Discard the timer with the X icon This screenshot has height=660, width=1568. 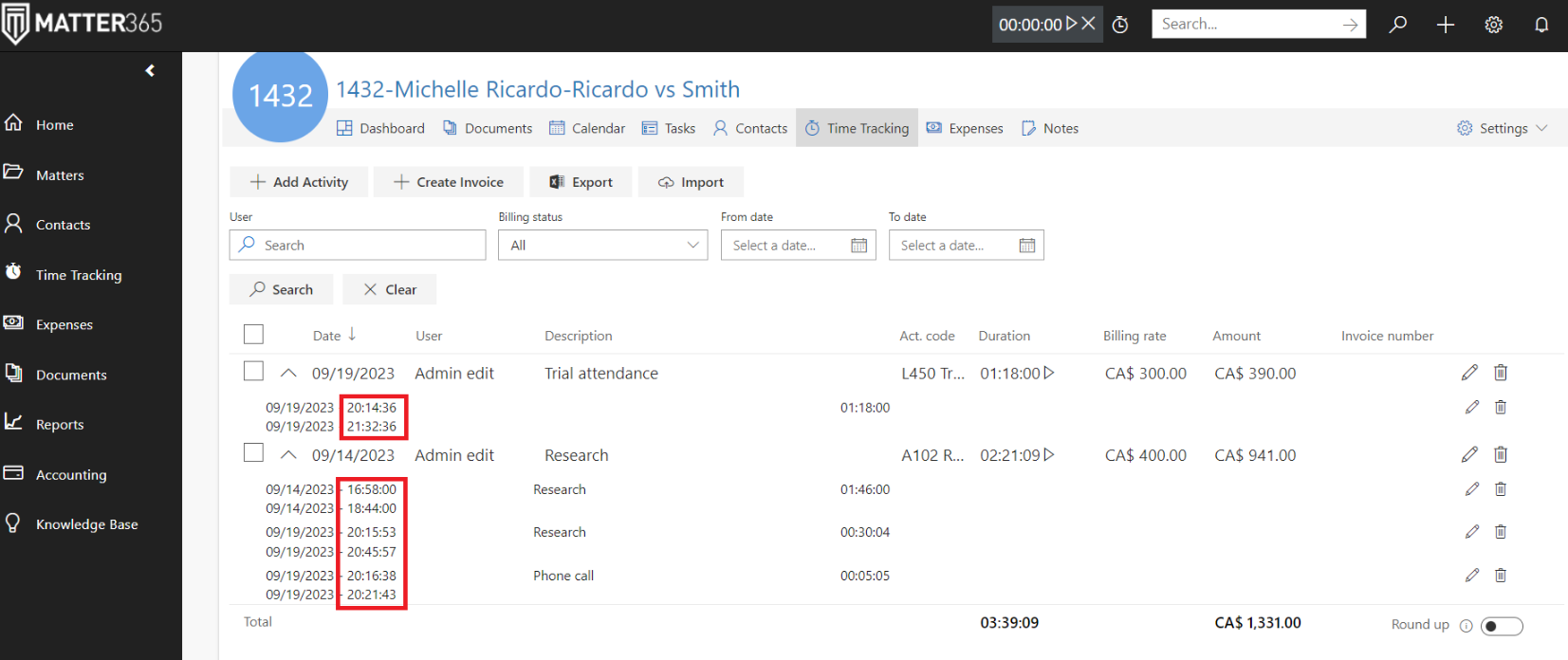point(1088,24)
